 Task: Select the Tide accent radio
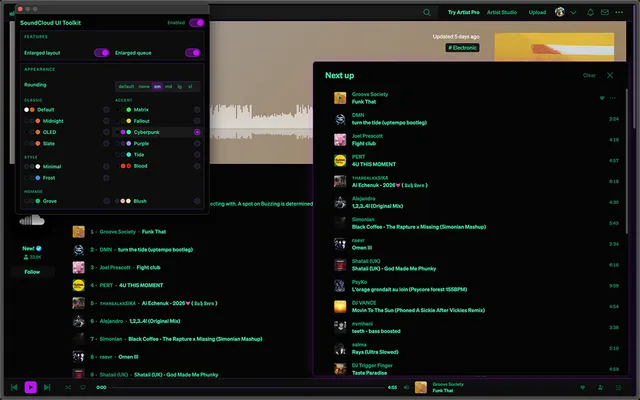point(197,155)
